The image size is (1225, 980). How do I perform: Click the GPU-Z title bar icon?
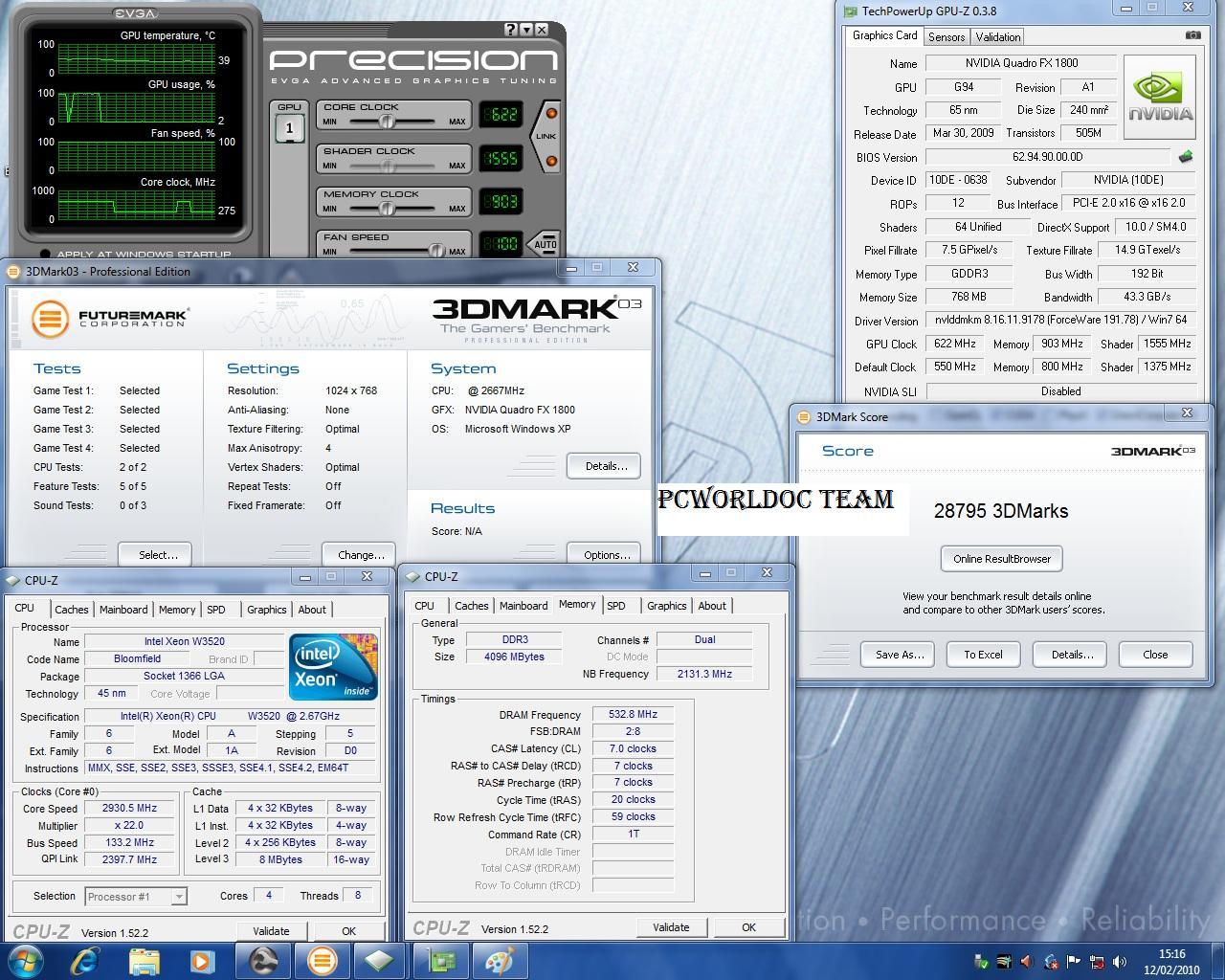tap(850, 11)
